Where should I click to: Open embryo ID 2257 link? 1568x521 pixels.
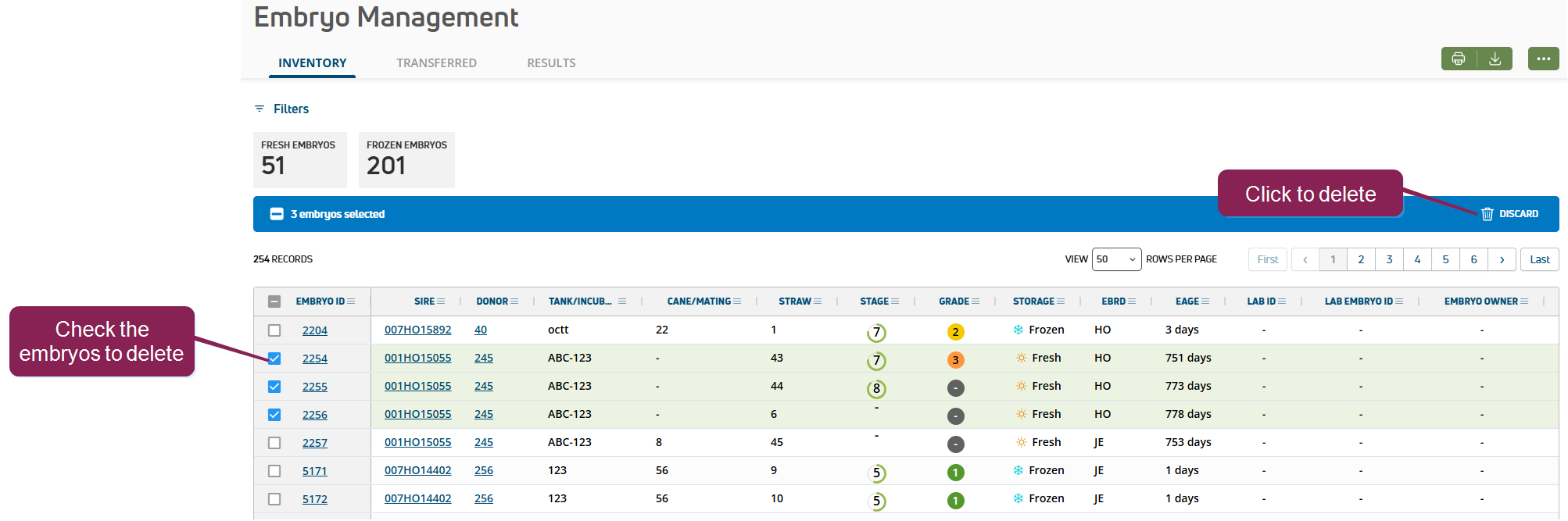coord(315,443)
